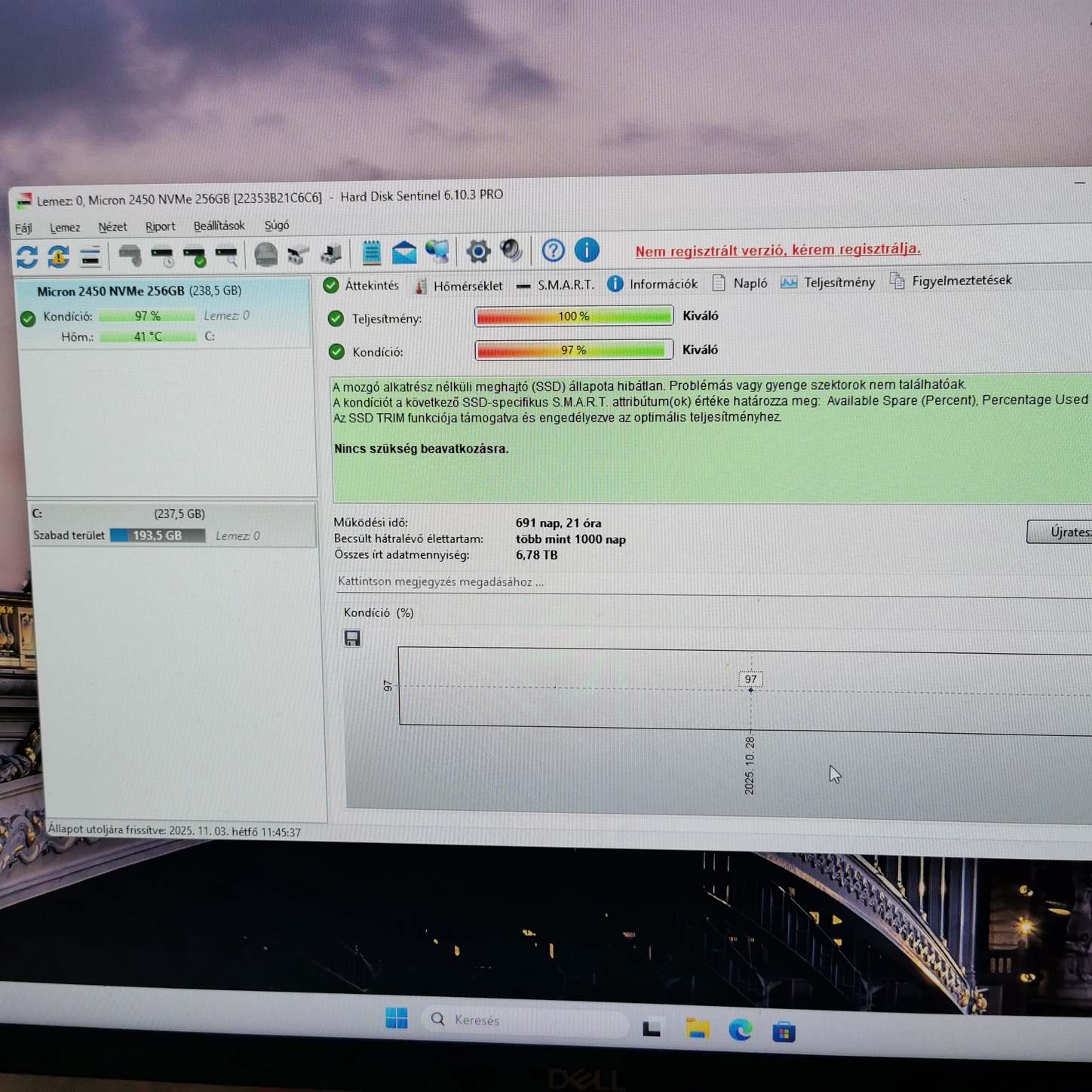
Task: Open File Explorer from the taskbar
Action: point(698,1029)
